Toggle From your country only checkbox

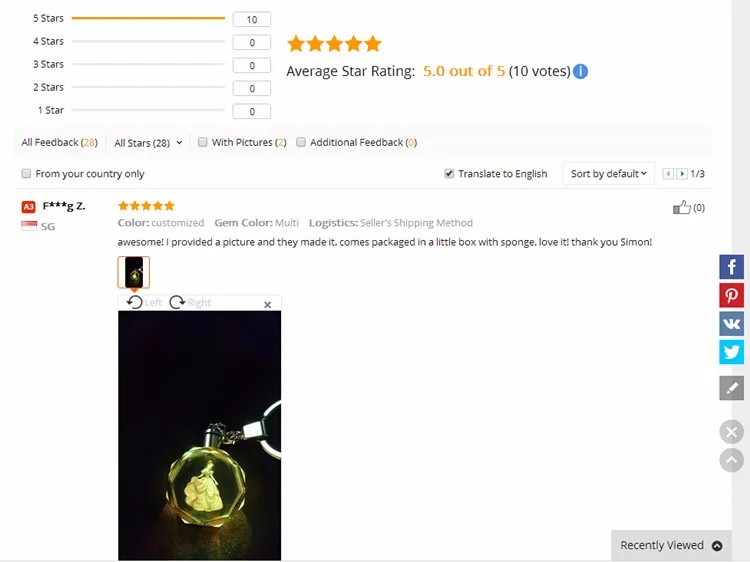(26, 174)
